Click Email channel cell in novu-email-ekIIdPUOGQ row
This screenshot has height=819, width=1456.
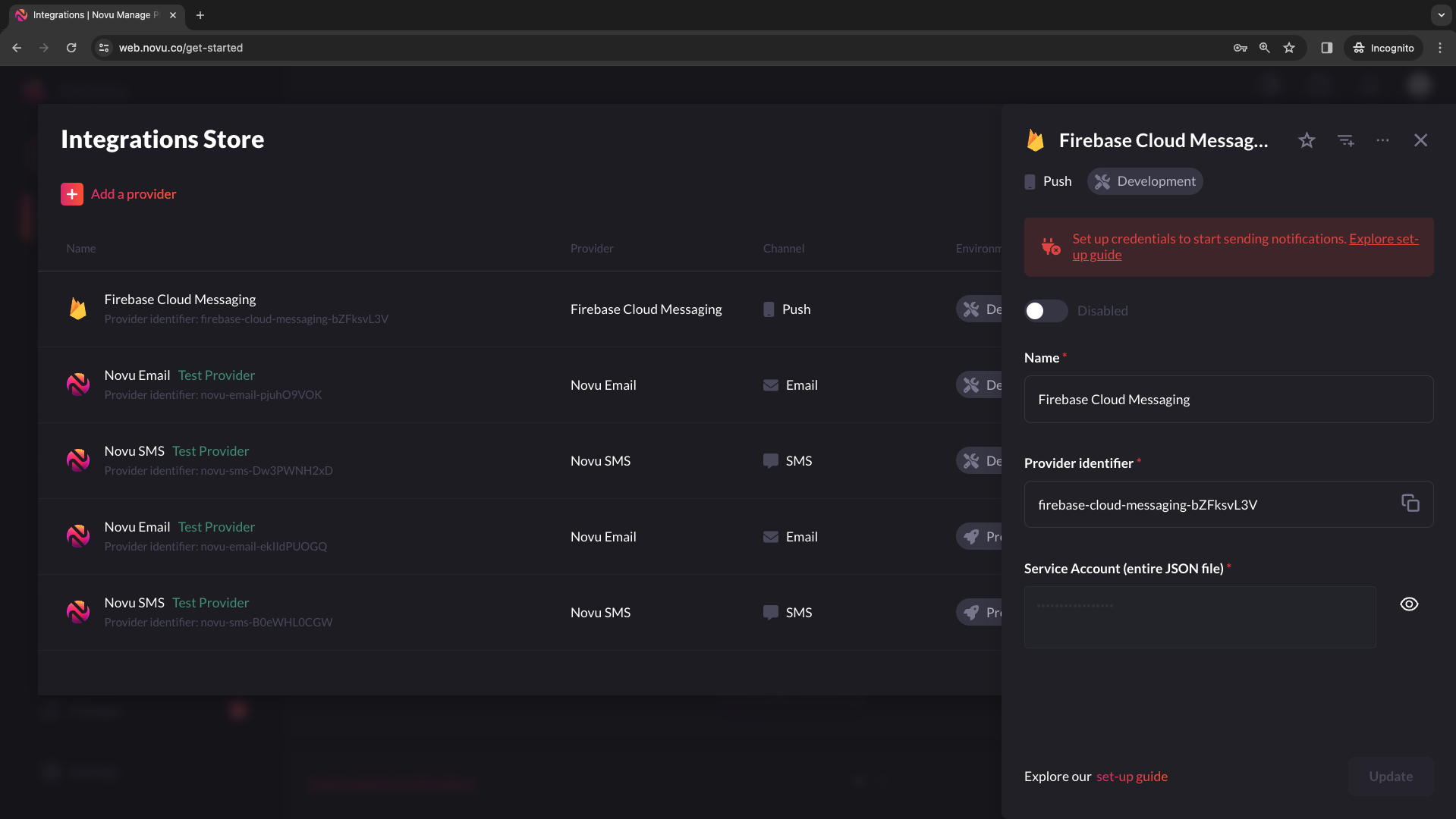pyautogui.click(x=790, y=537)
